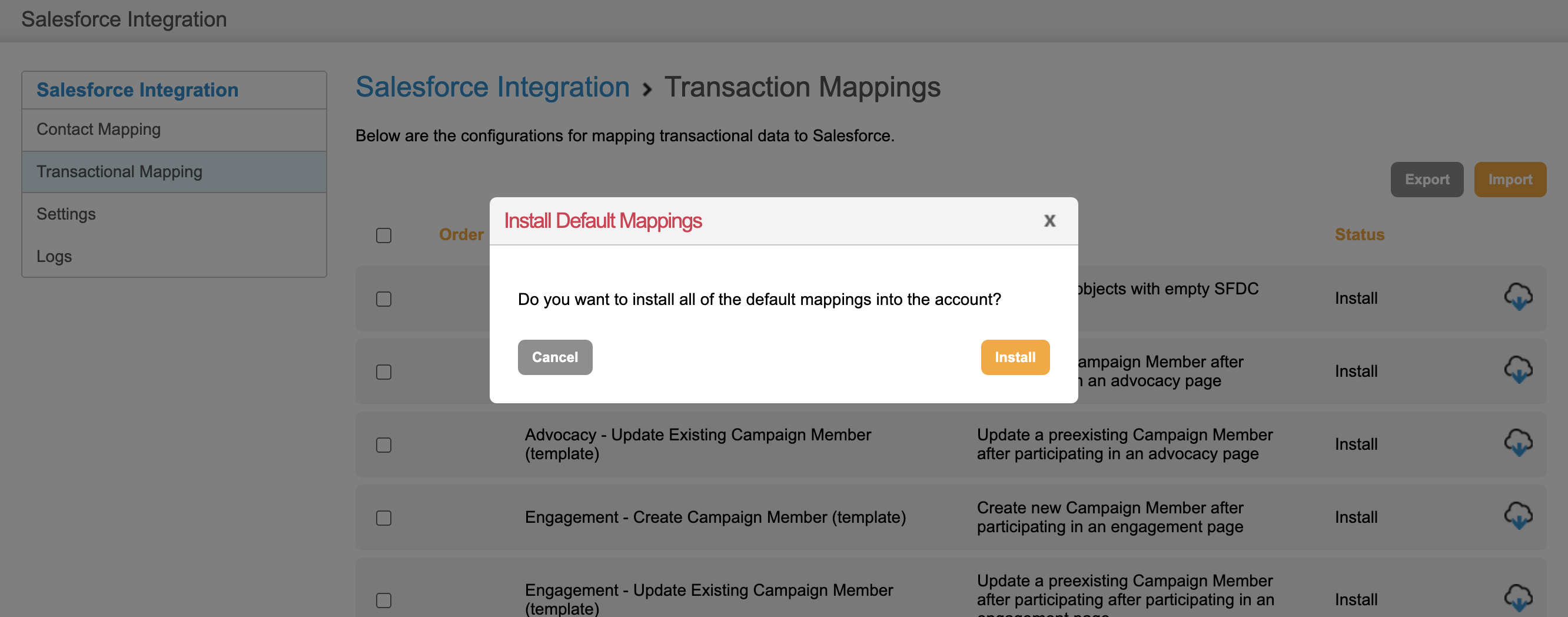Open Contact Mapping in the sidebar
Screen dimensions: 1568x617
coord(99,129)
